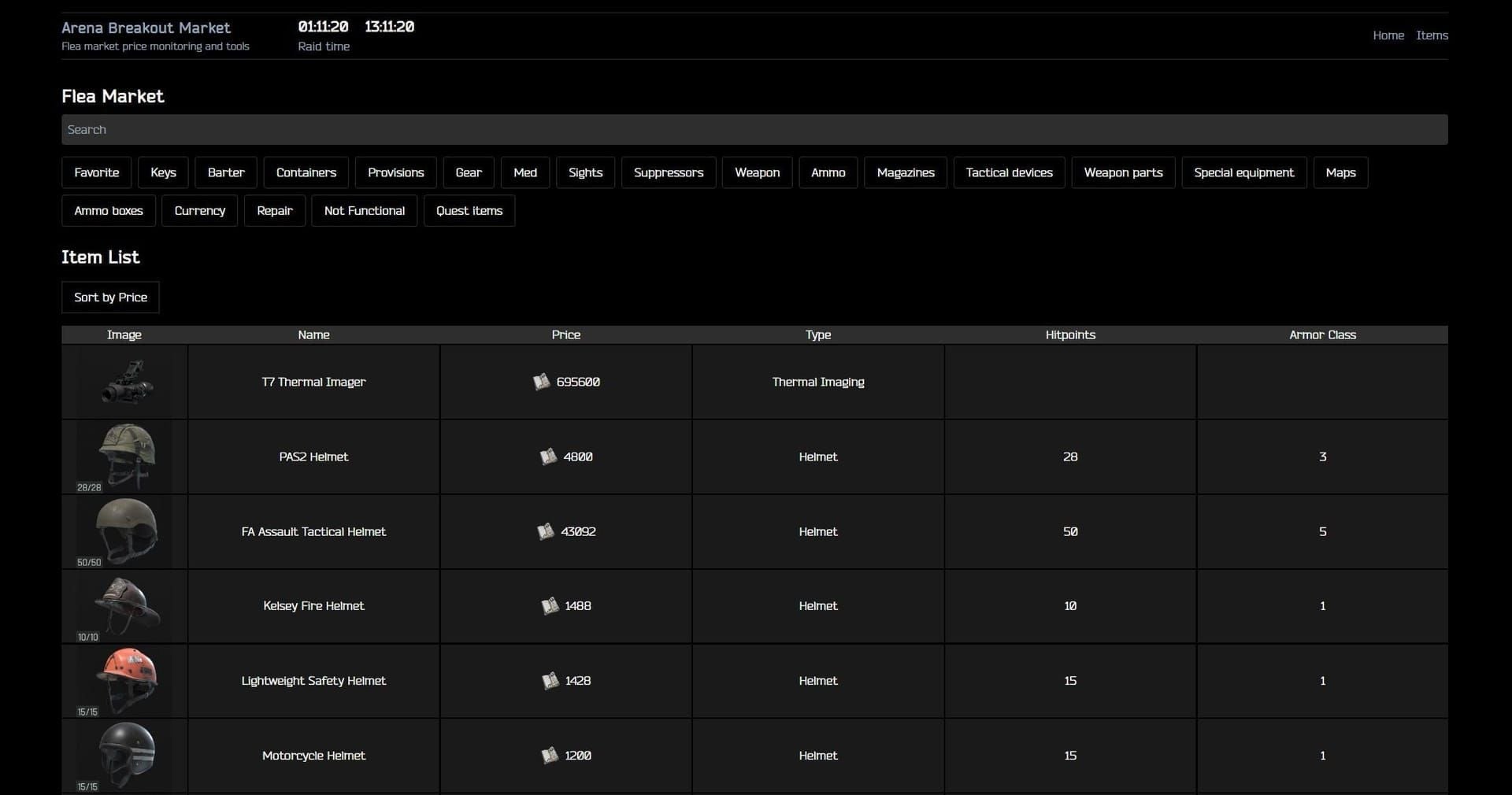
Task: Click the Sort by Price button
Action: click(109, 297)
